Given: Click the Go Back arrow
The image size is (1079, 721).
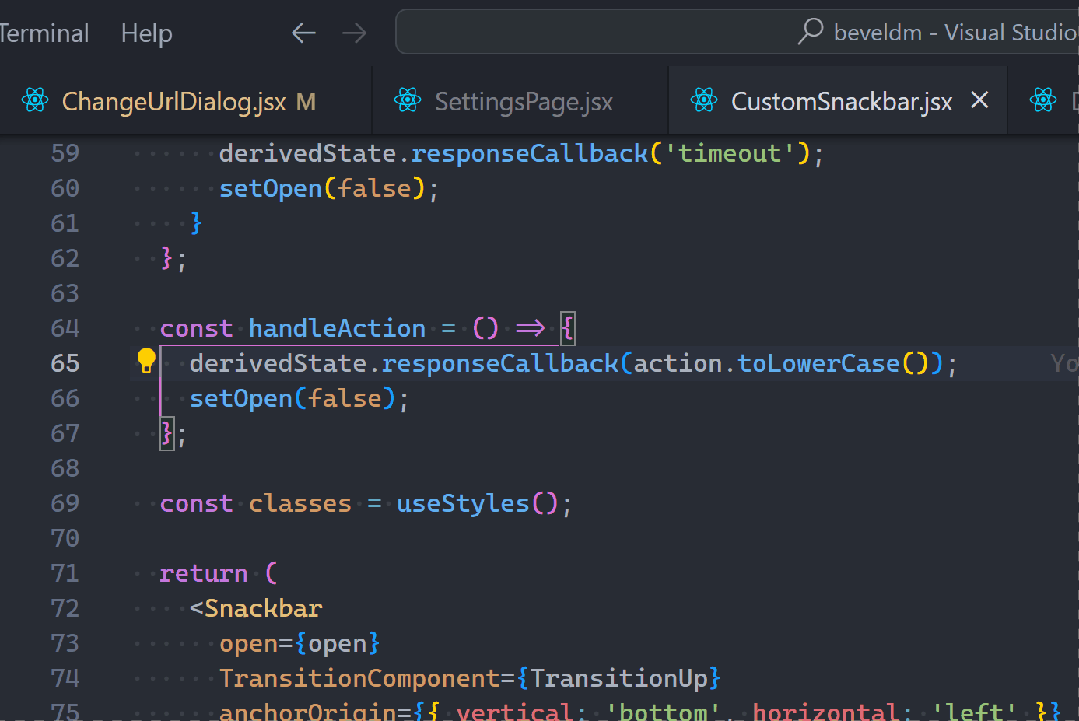Looking at the screenshot, I should click(303, 33).
